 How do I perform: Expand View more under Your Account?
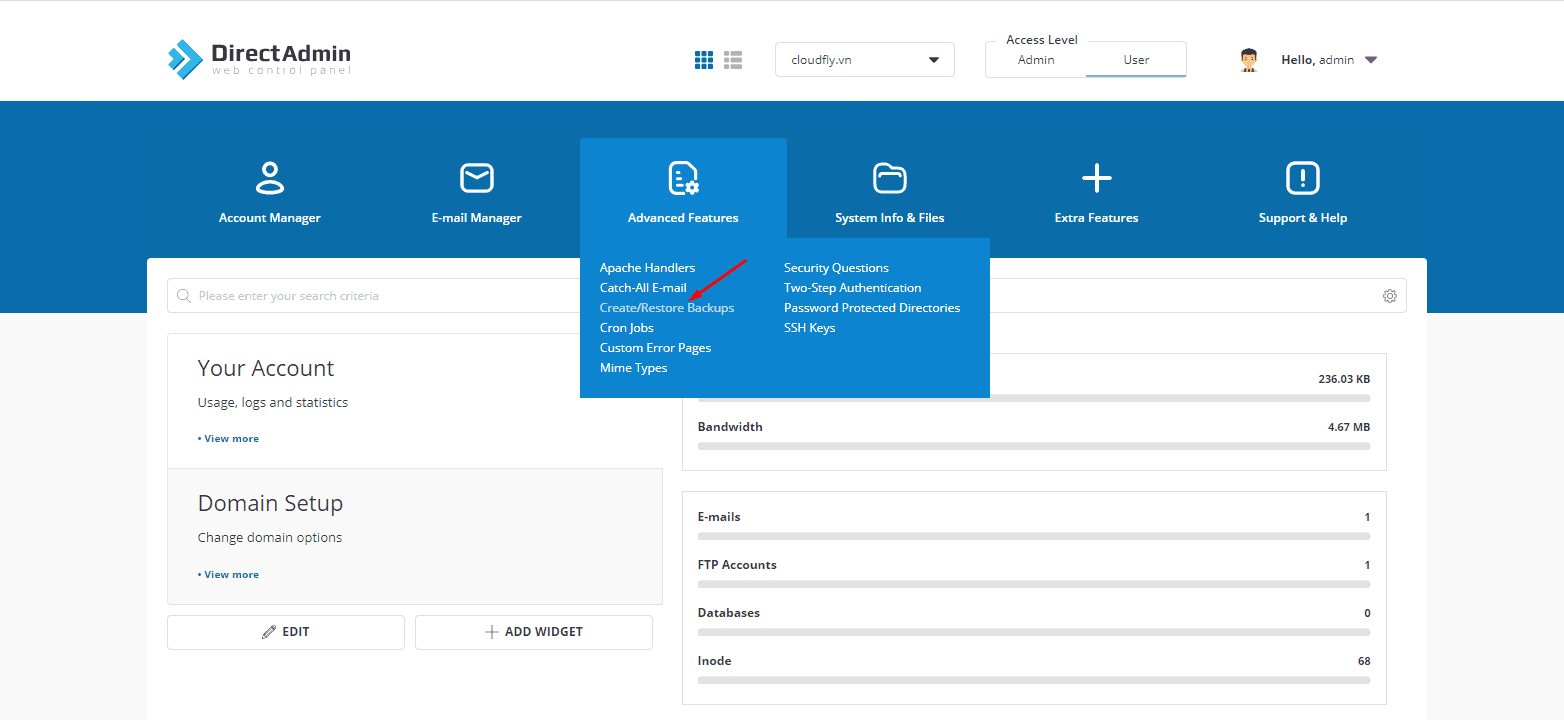click(229, 439)
